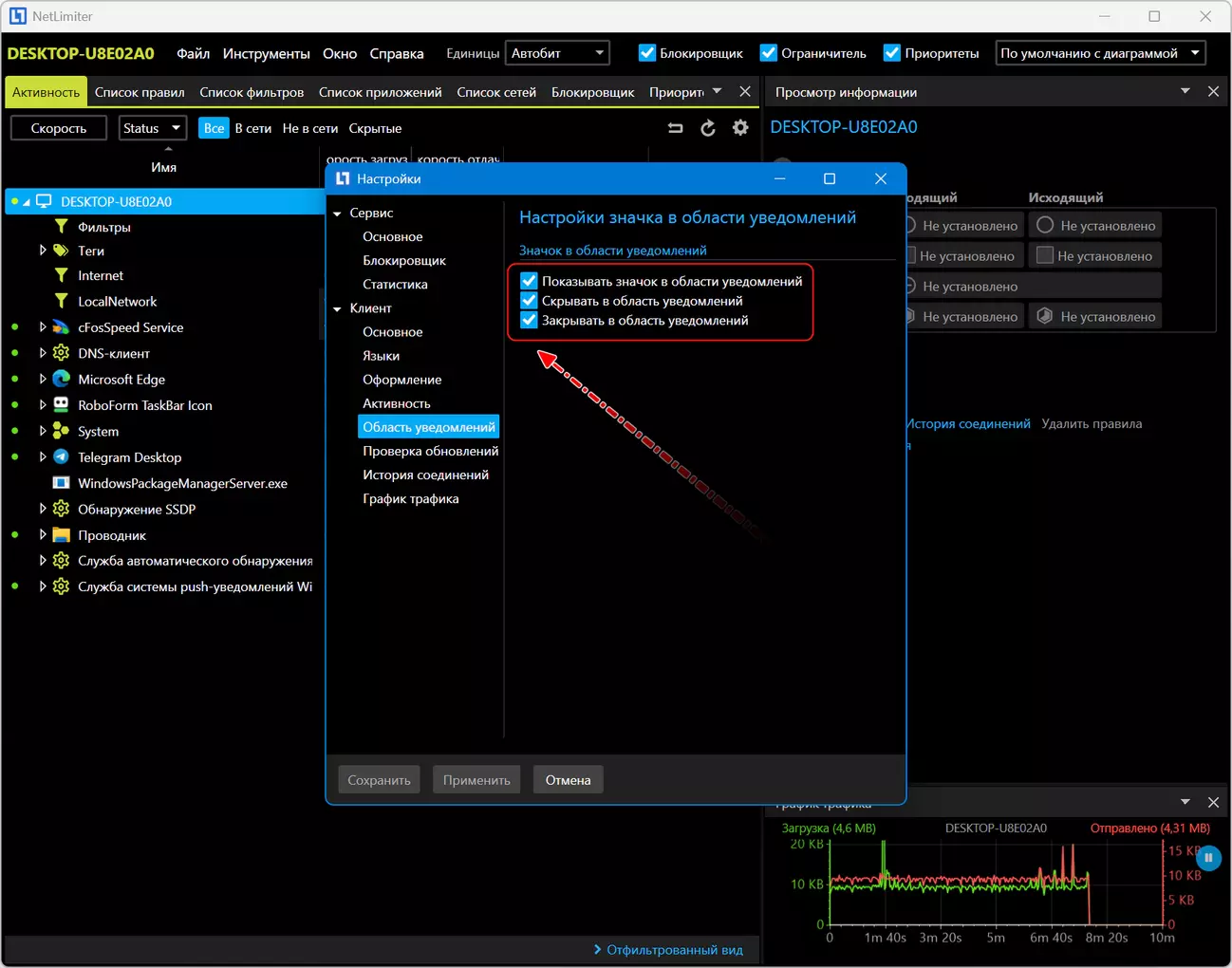
Task: Click the refresh icon in Activity toolbar
Action: point(708,128)
